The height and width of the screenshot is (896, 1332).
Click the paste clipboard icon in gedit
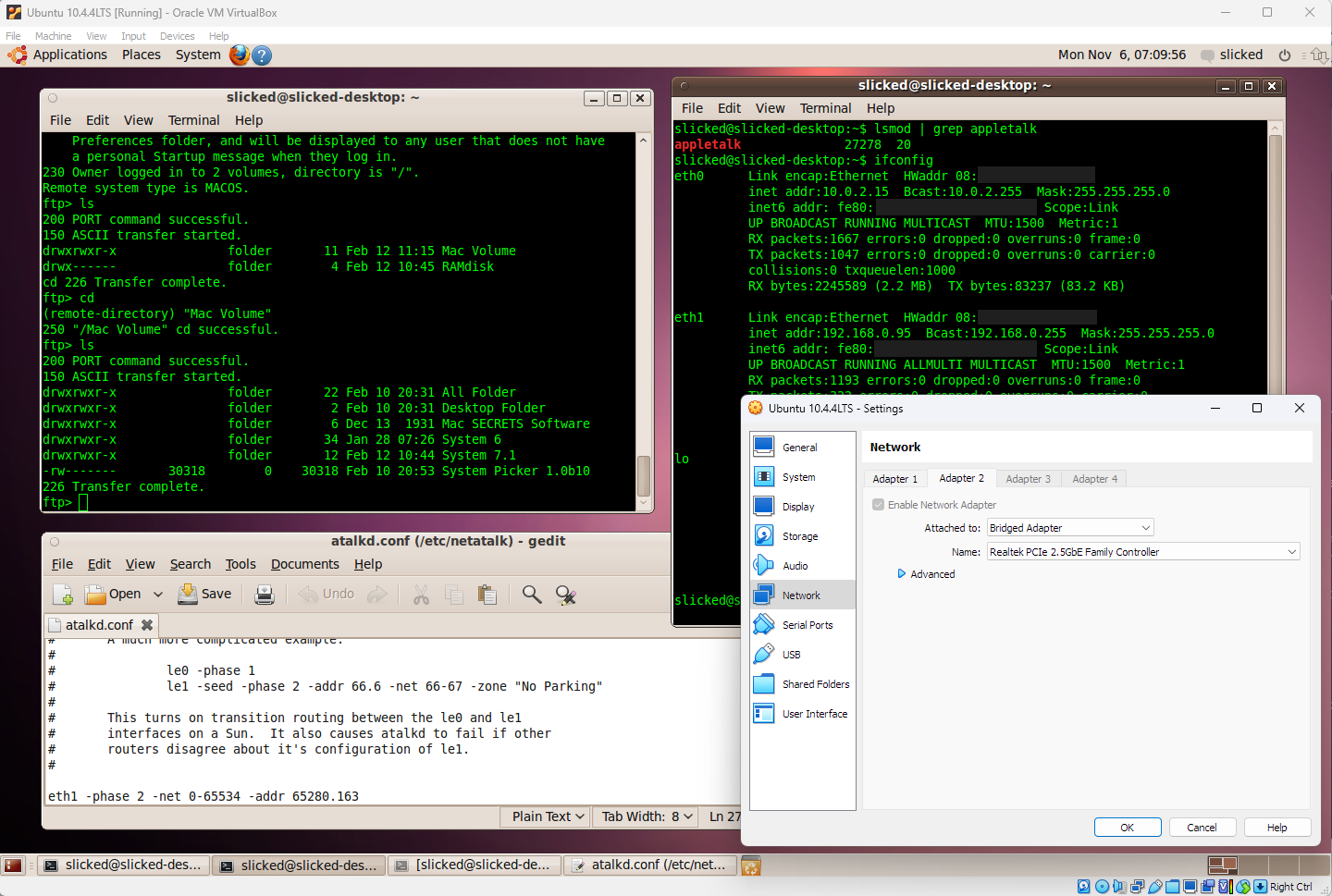pos(487,595)
